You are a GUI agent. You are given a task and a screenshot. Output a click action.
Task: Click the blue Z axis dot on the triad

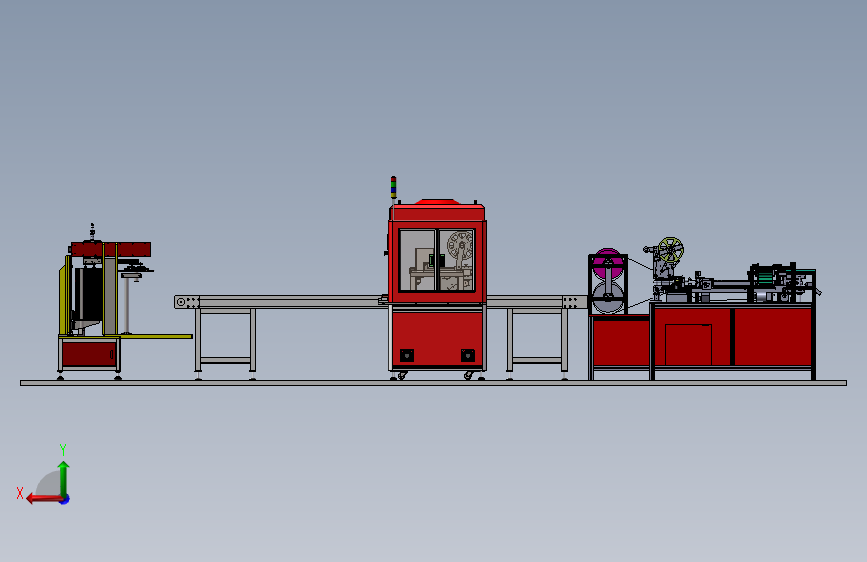pos(65,500)
